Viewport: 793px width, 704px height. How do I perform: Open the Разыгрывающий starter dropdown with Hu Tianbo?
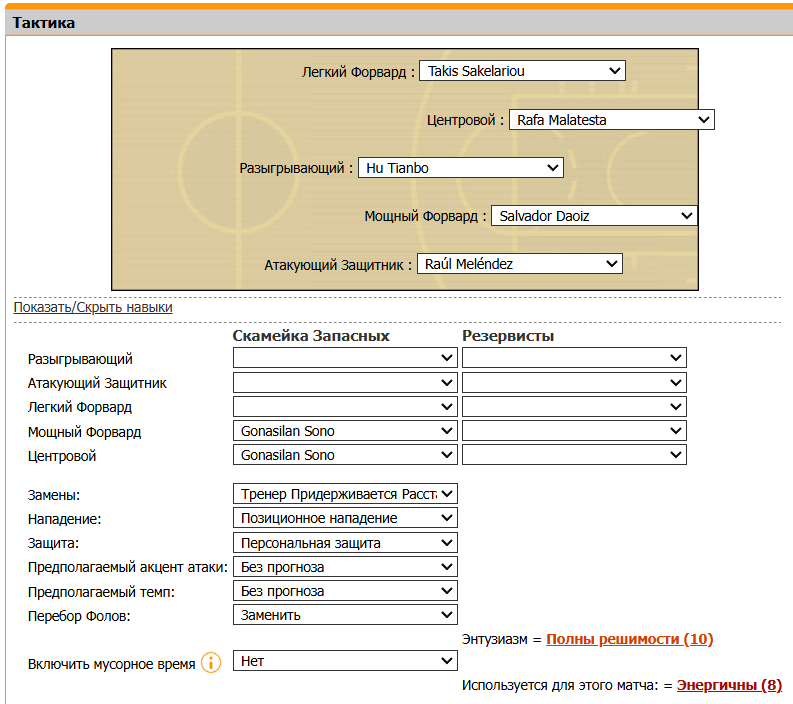coord(460,167)
